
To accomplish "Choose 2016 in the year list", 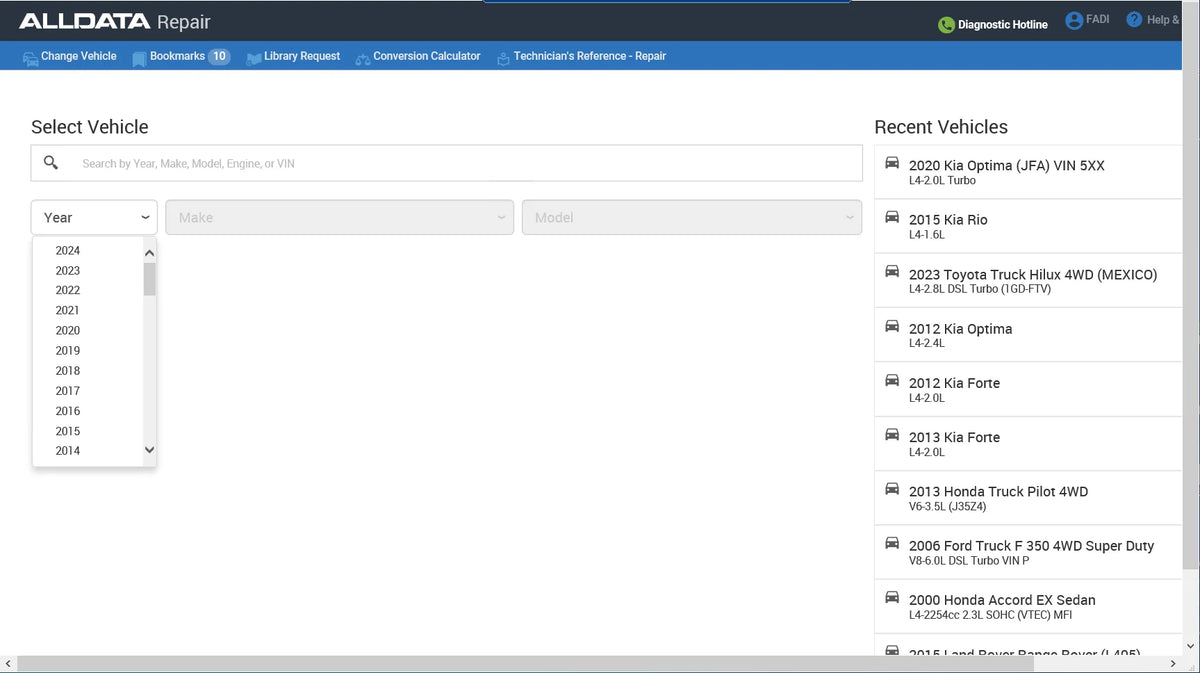I will pyautogui.click(x=68, y=411).
